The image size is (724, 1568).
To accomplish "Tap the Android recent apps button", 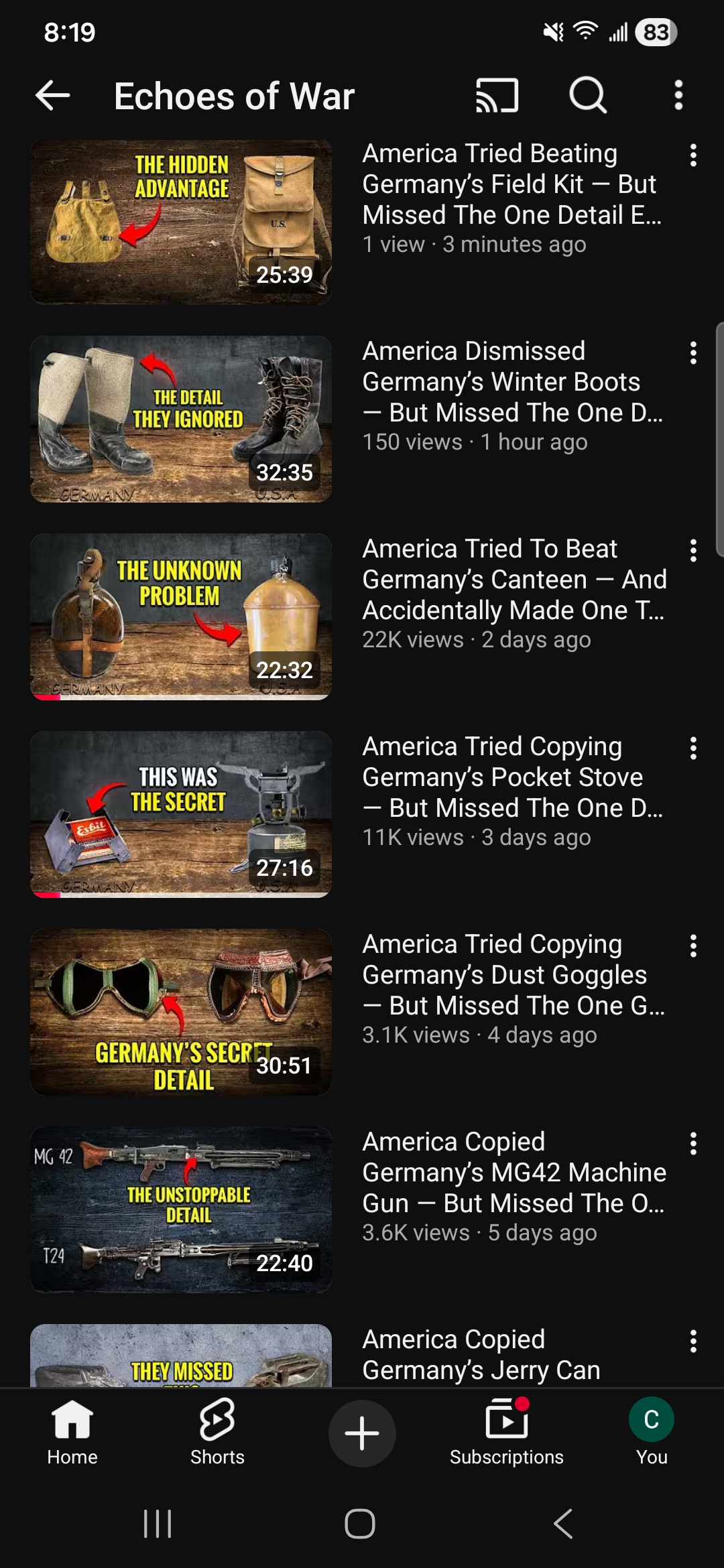I will (158, 1524).
